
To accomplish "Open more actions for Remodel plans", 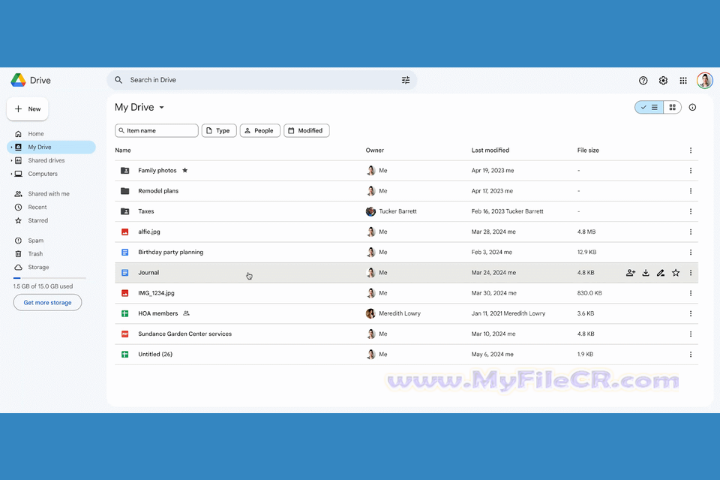I will click(x=691, y=191).
